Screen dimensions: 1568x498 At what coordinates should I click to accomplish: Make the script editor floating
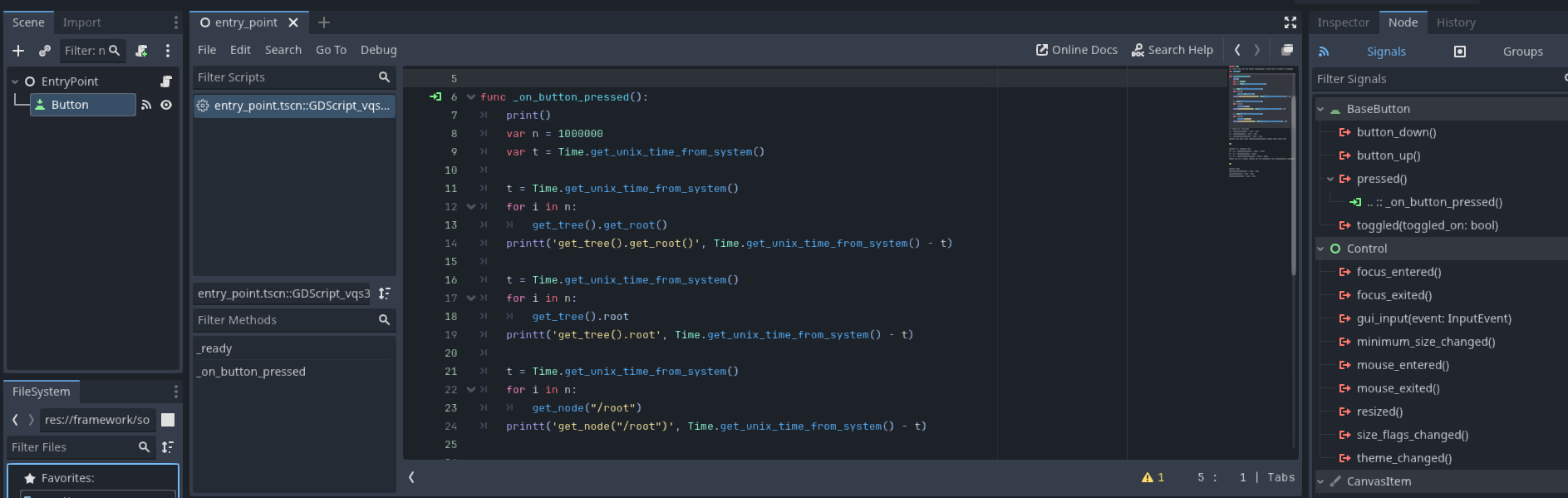[1287, 50]
